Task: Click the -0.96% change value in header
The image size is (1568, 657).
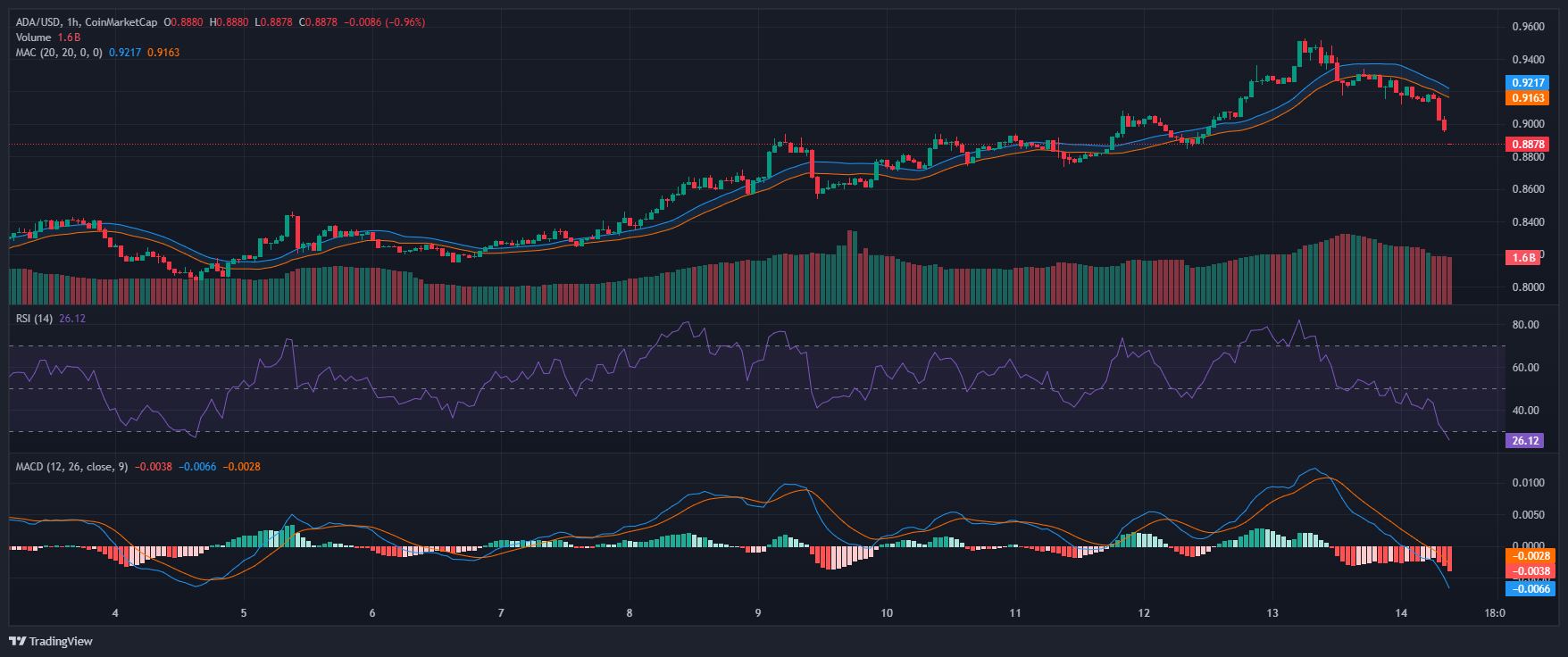Action: pyautogui.click(x=405, y=22)
